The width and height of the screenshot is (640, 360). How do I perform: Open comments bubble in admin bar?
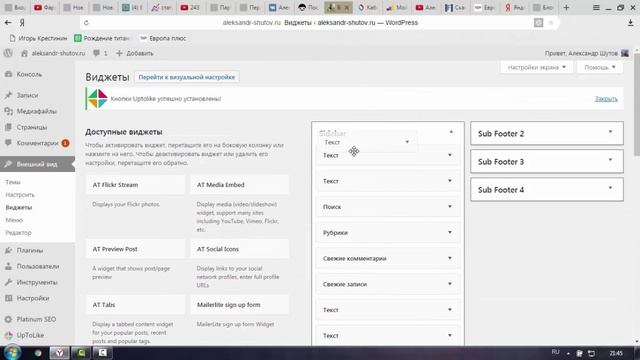[x=96, y=53]
